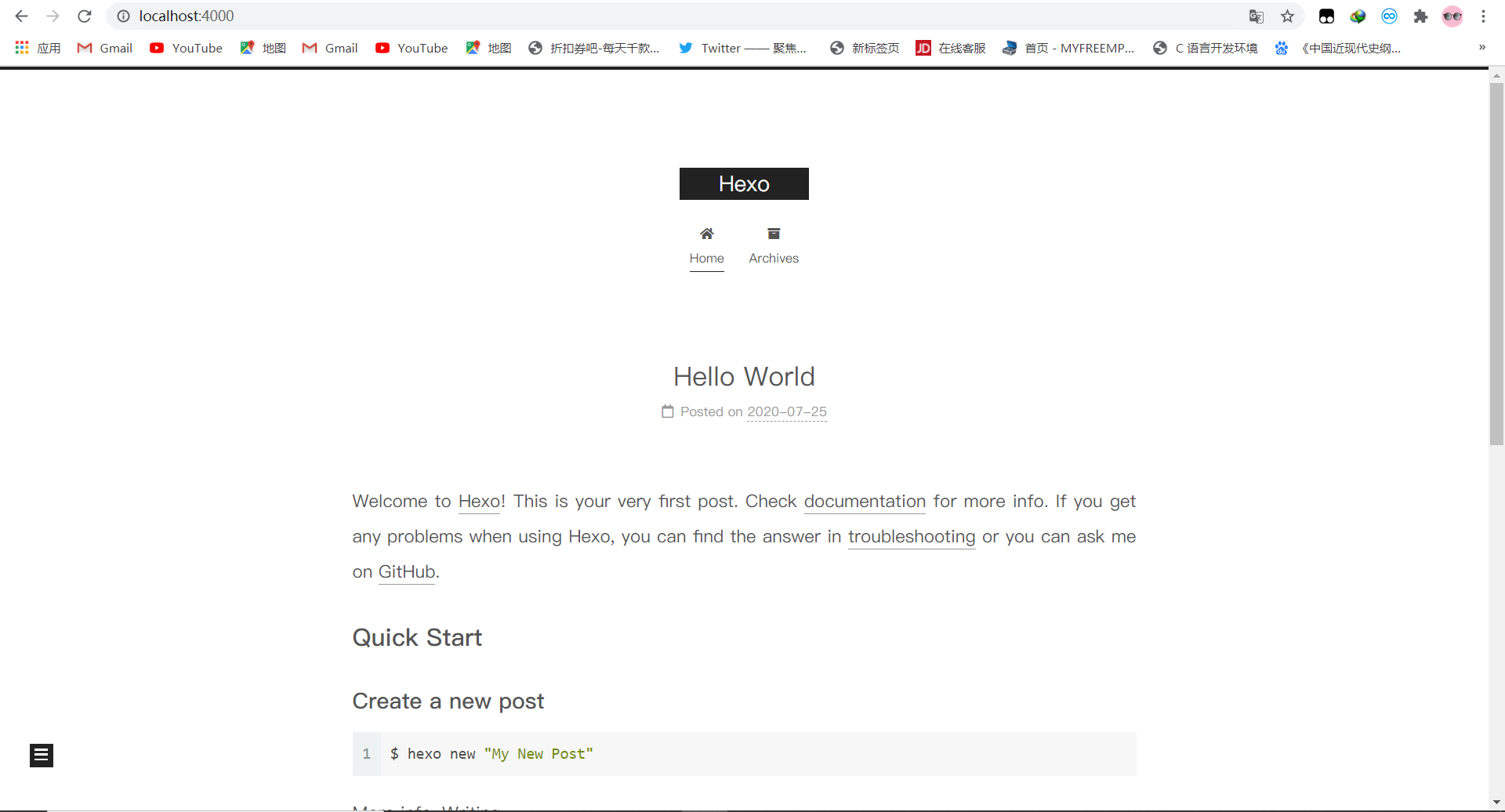Open the first 地图 maps bookmark
The width and height of the screenshot is (1505, 812).
pyautogui.click(x=263, y=48)
